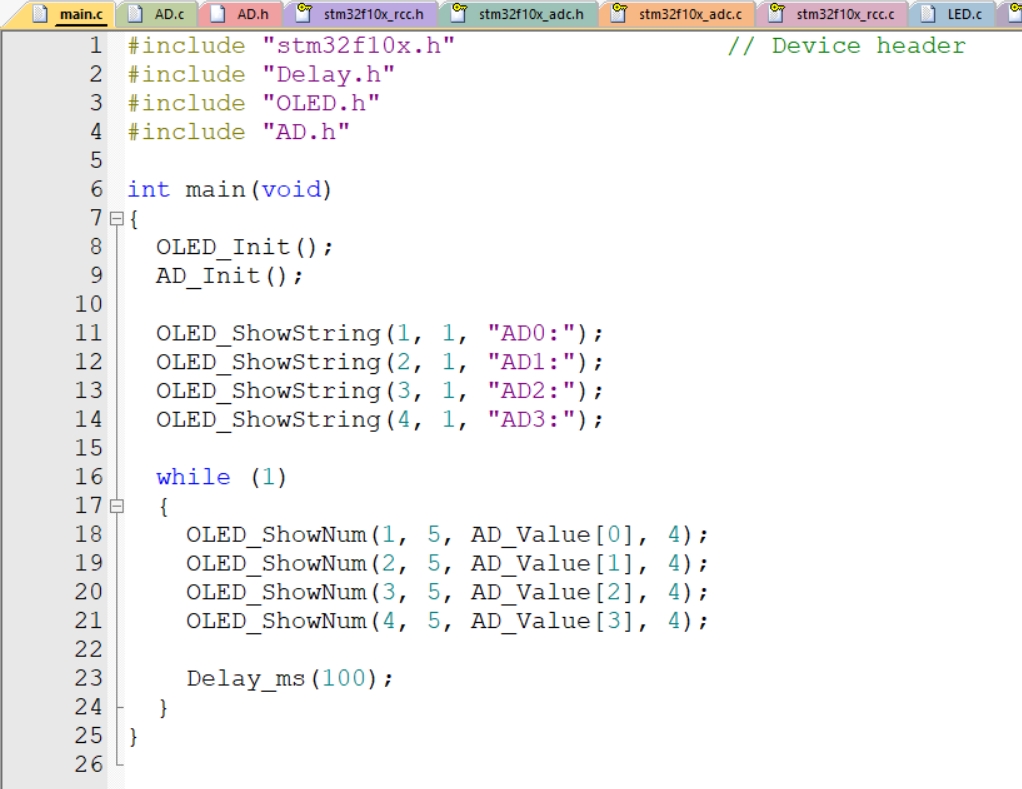Click the "AD0:" string literal

[x=532, y=333]
